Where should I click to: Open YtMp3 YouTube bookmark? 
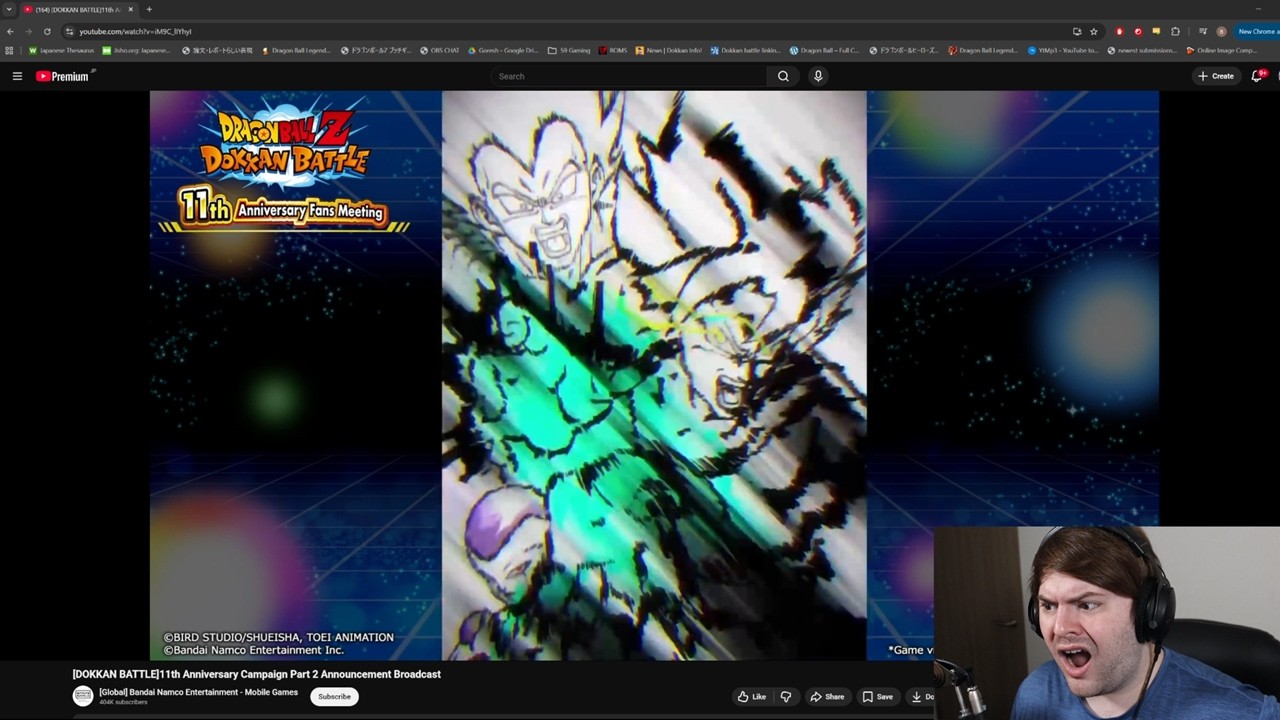tap(1063, 50)
